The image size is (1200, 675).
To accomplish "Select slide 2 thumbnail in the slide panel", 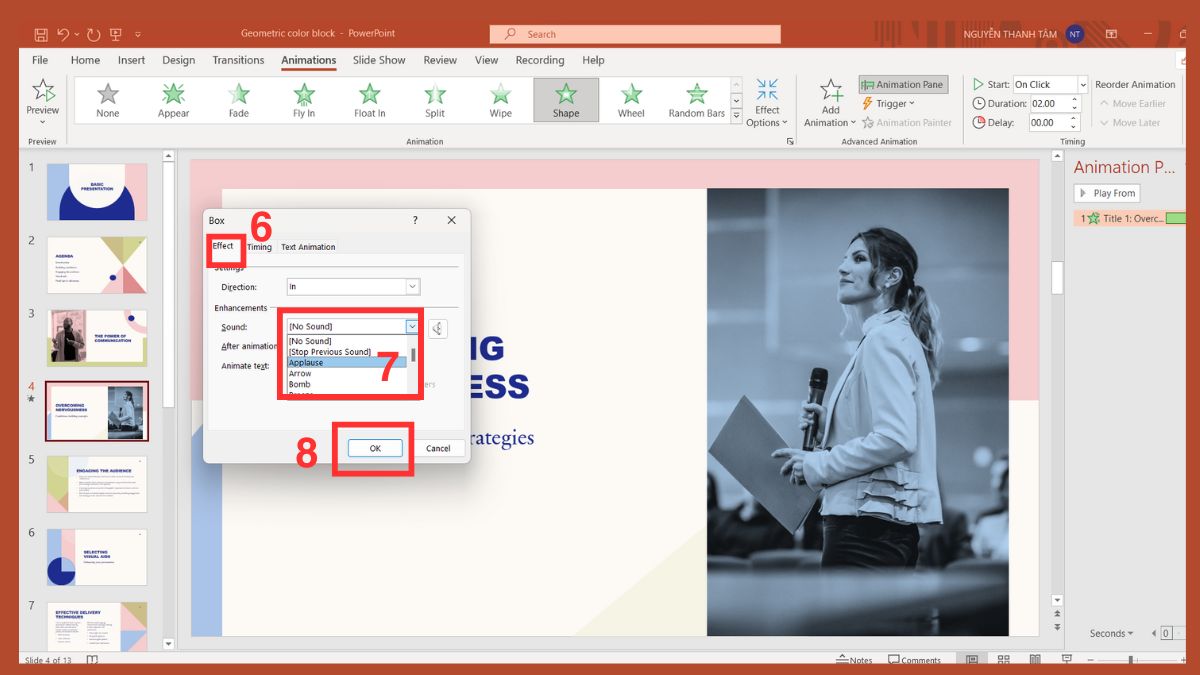I will pyautogui.click(x=96, y=265).
